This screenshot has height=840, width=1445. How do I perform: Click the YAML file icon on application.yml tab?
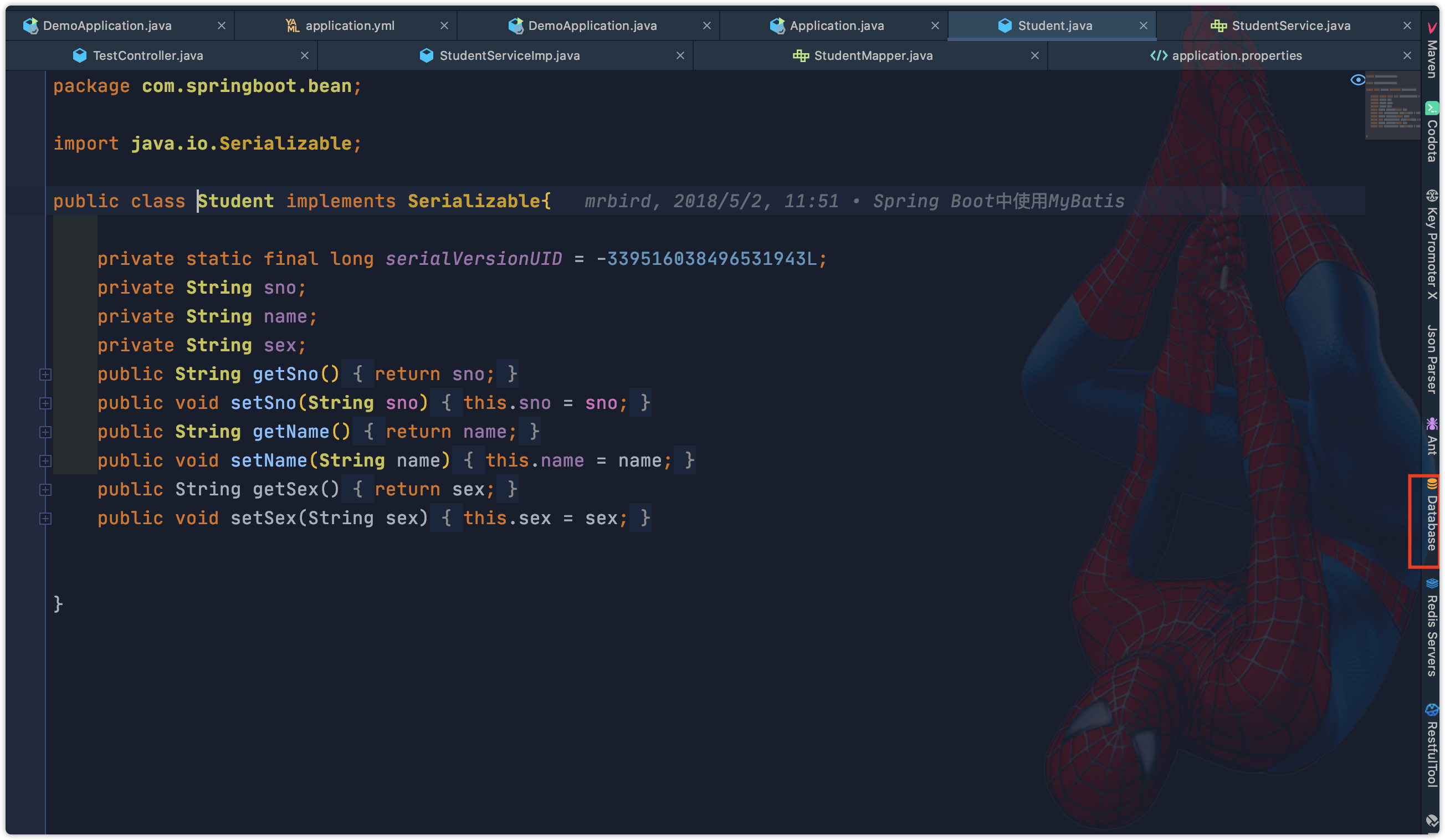(292, 25)
